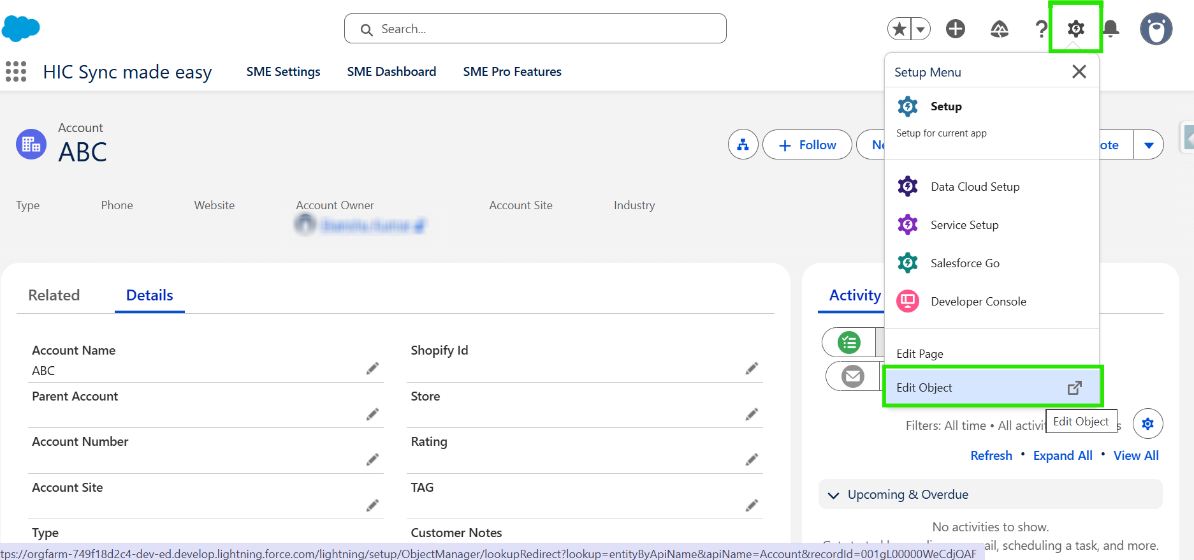View the Account Hierarchy icon

point(743,145)
